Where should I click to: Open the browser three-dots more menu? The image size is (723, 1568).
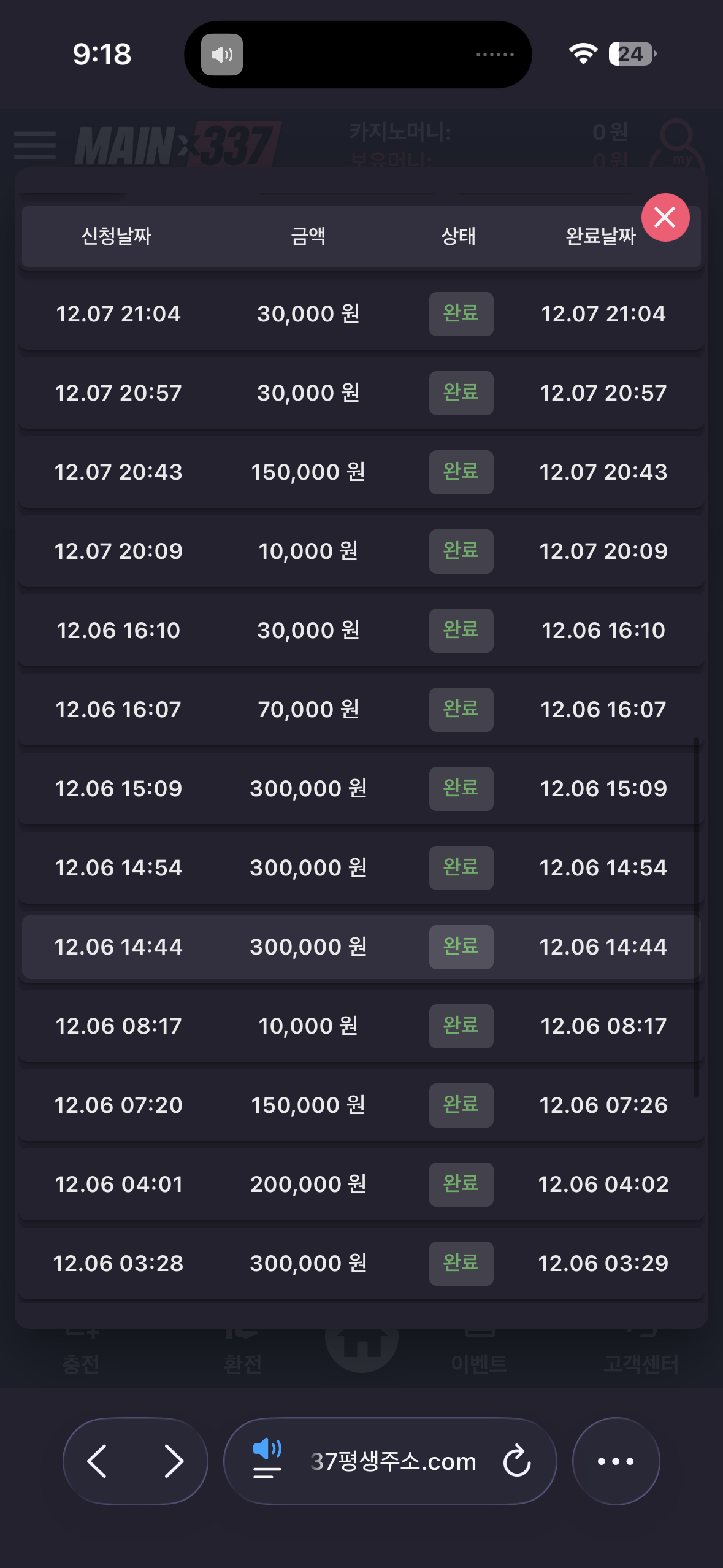click(x=616, y=1461)
